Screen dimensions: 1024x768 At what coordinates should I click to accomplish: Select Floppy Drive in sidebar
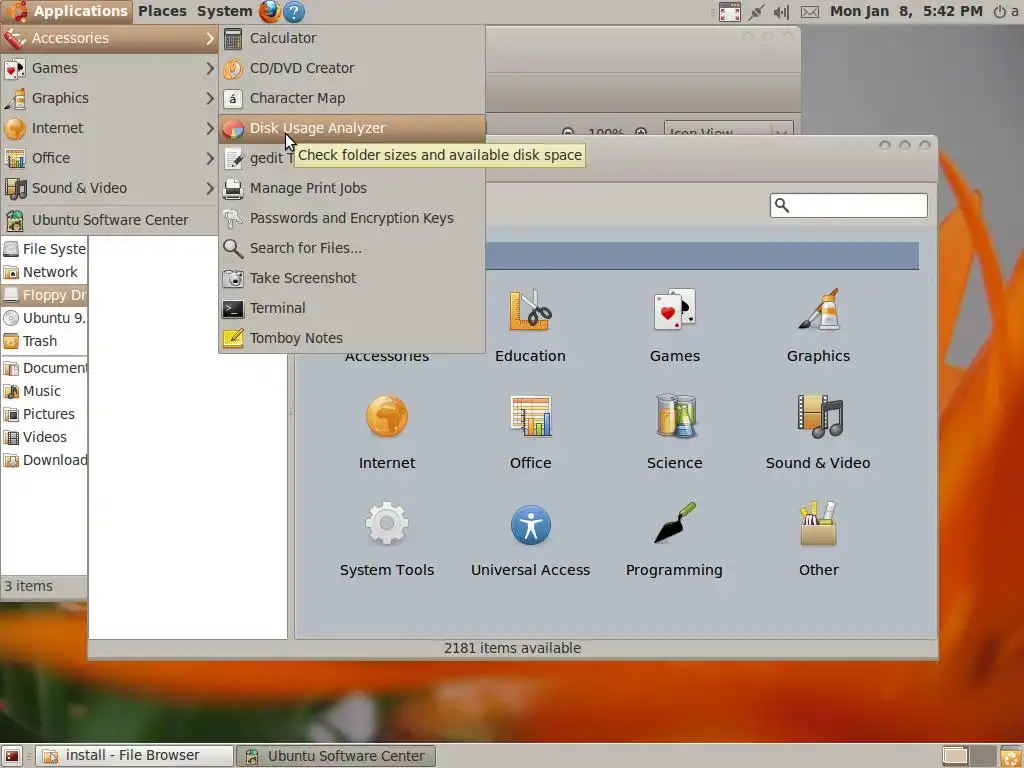tap(44, 295)
